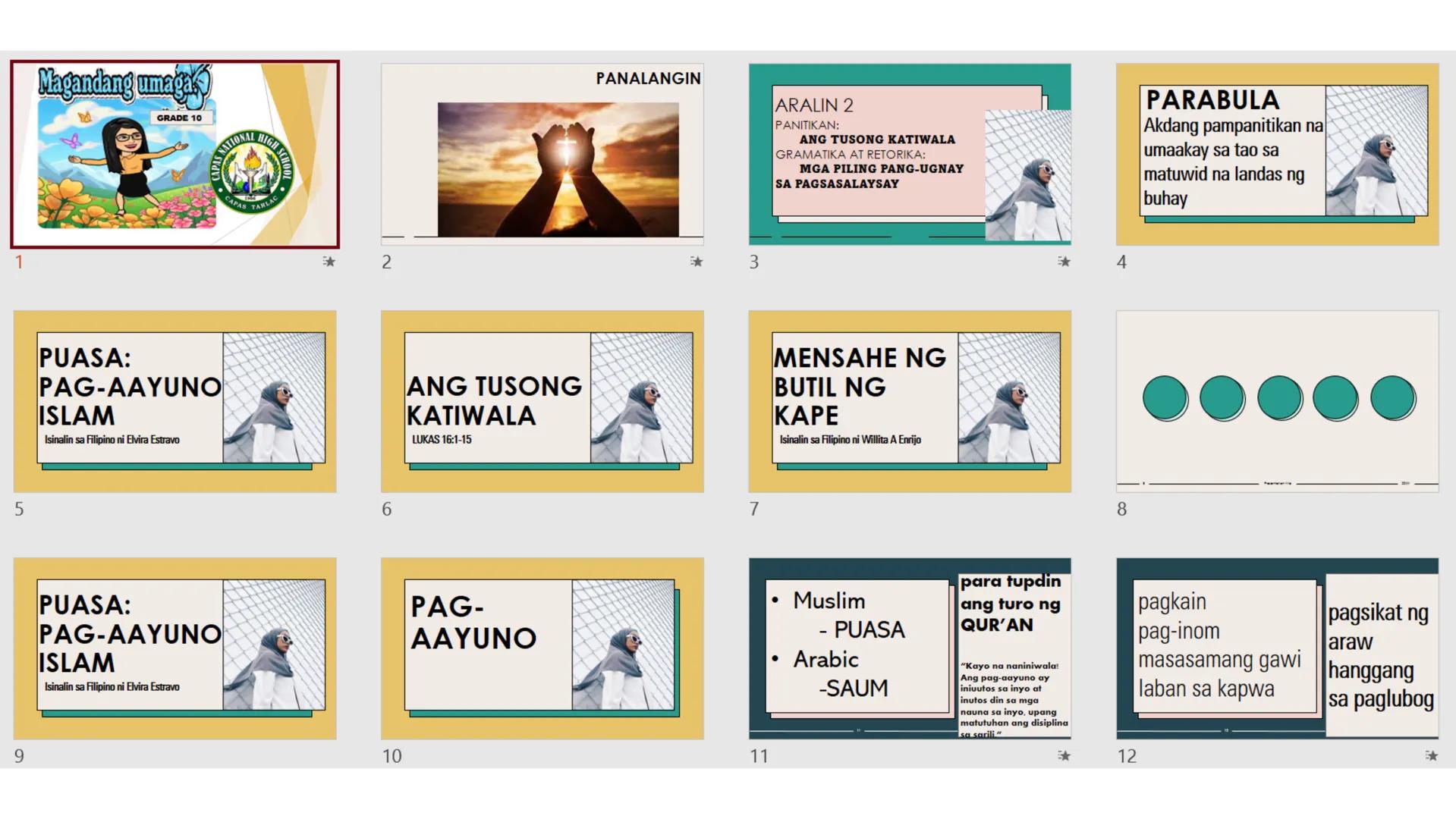1456x819 pixels.
Task: Select the slide with five green circles
Action: (x=1277, y=401)
